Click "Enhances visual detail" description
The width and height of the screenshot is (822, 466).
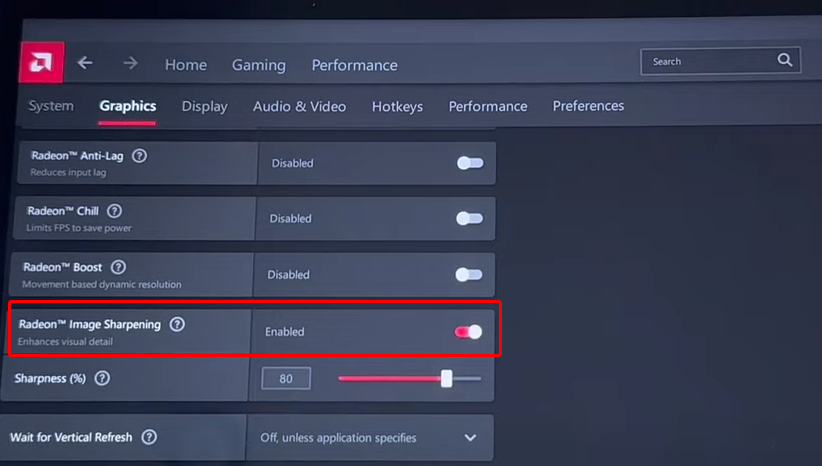click(x=65, y=342)
